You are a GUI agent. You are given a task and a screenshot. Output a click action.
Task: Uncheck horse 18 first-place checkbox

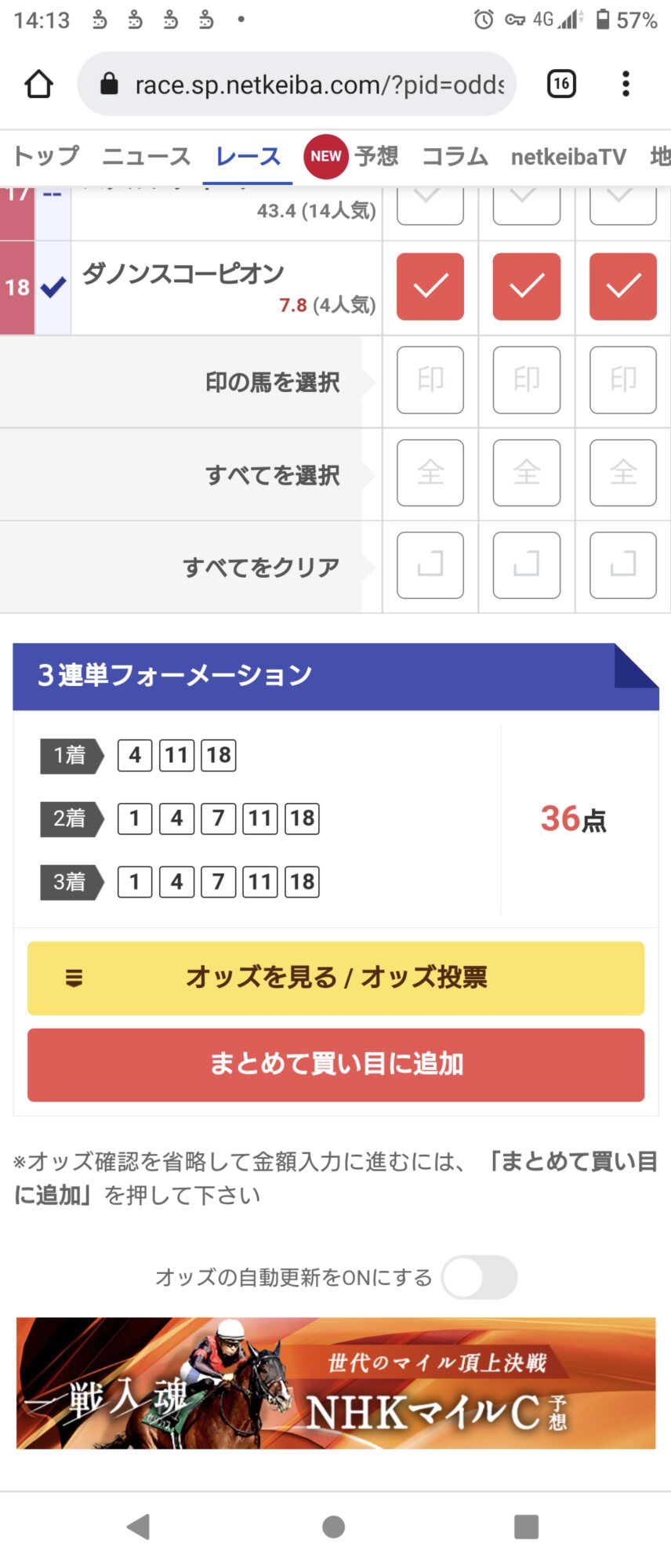coord(430,287)
